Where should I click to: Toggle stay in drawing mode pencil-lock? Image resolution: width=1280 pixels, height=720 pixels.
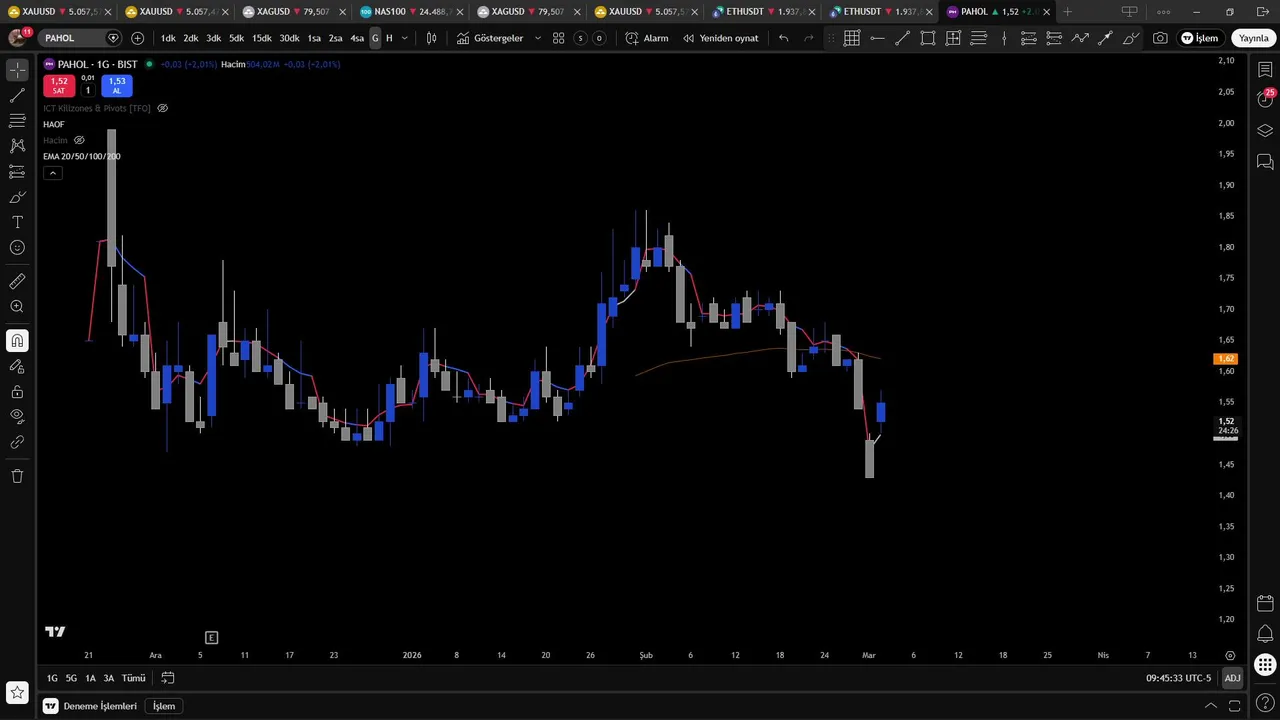click(x=17, y=366)
